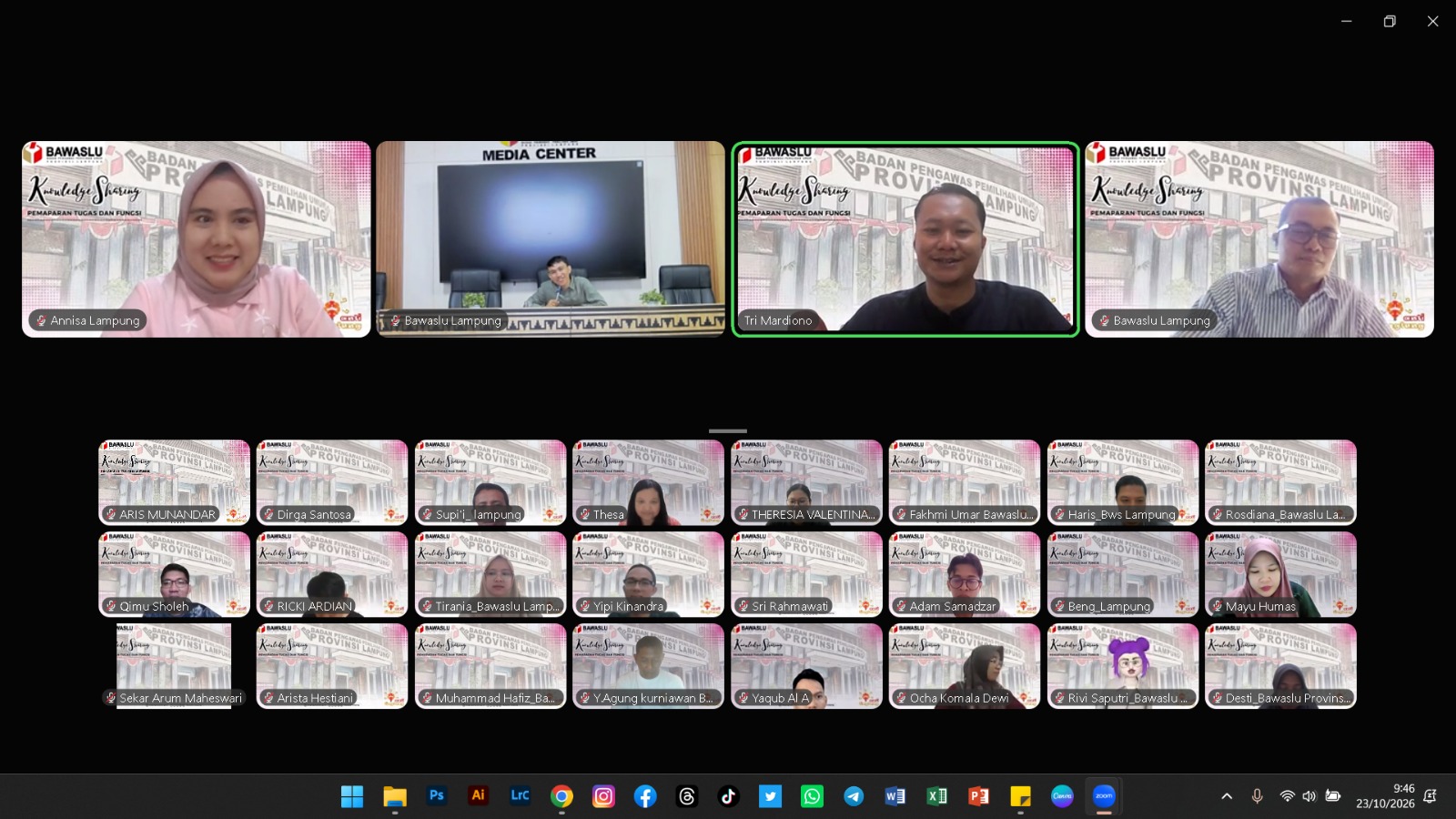Launch Microsoft Word from taskbar
Screen dimensions: 1456x819
click(895, 796)
